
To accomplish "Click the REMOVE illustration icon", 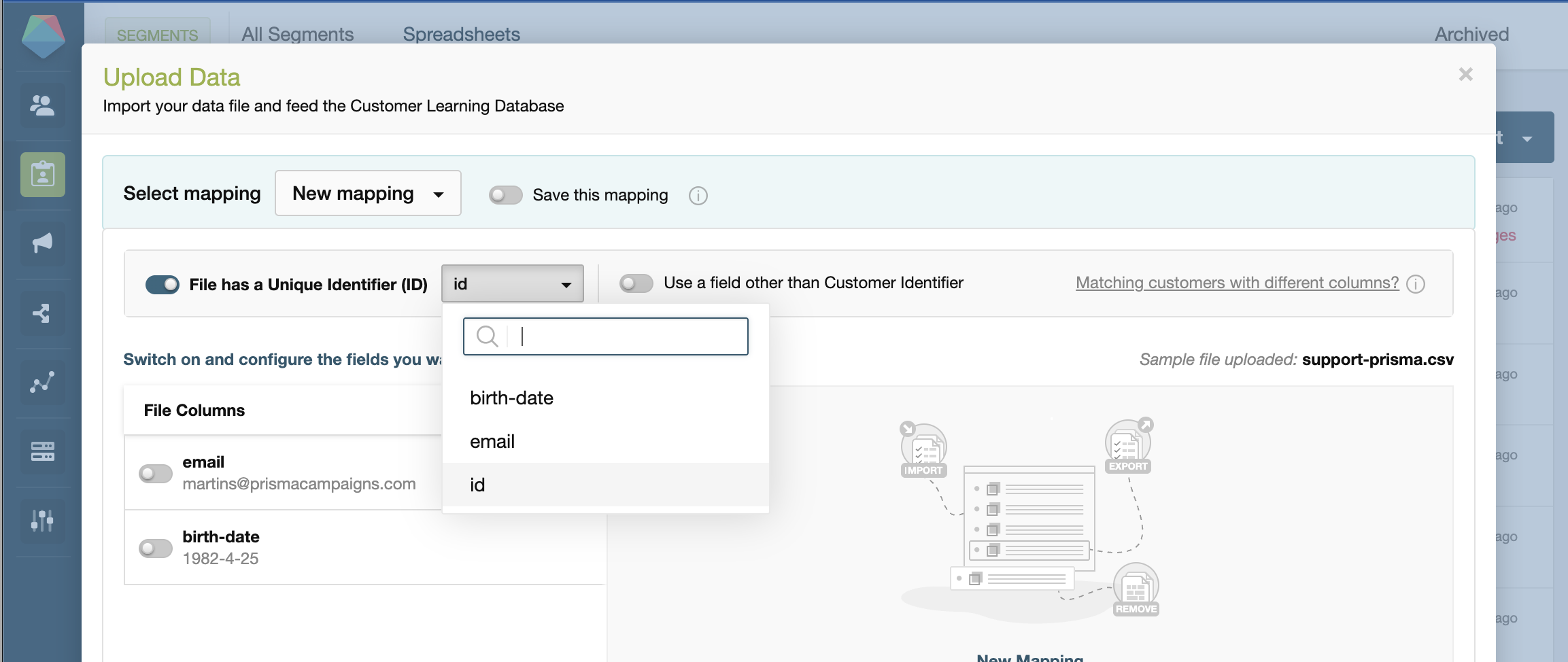I will (1136, 589).
